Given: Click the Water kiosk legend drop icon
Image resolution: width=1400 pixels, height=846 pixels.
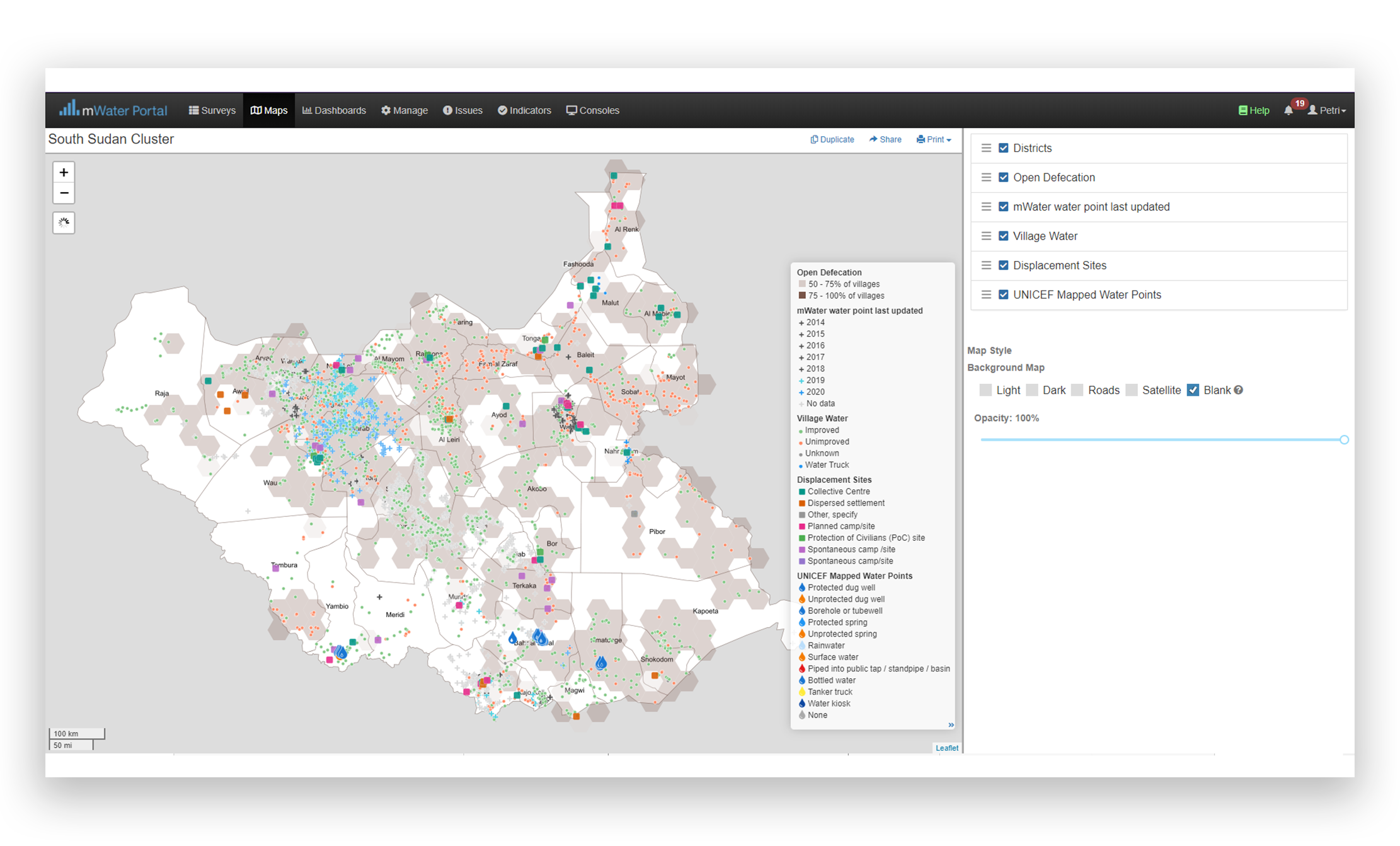Looking at the screenshot, I should pyautogui.click(x=802, y=704).
